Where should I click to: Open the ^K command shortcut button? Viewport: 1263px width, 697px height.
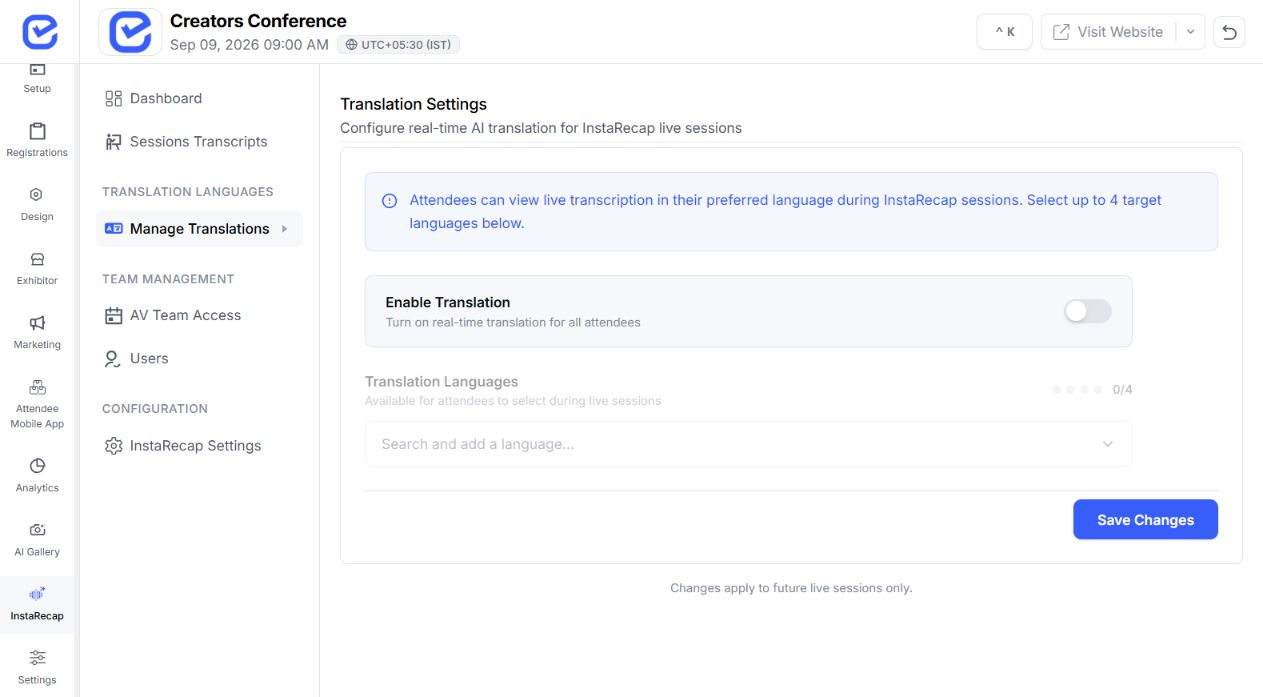coord(1004,32)
